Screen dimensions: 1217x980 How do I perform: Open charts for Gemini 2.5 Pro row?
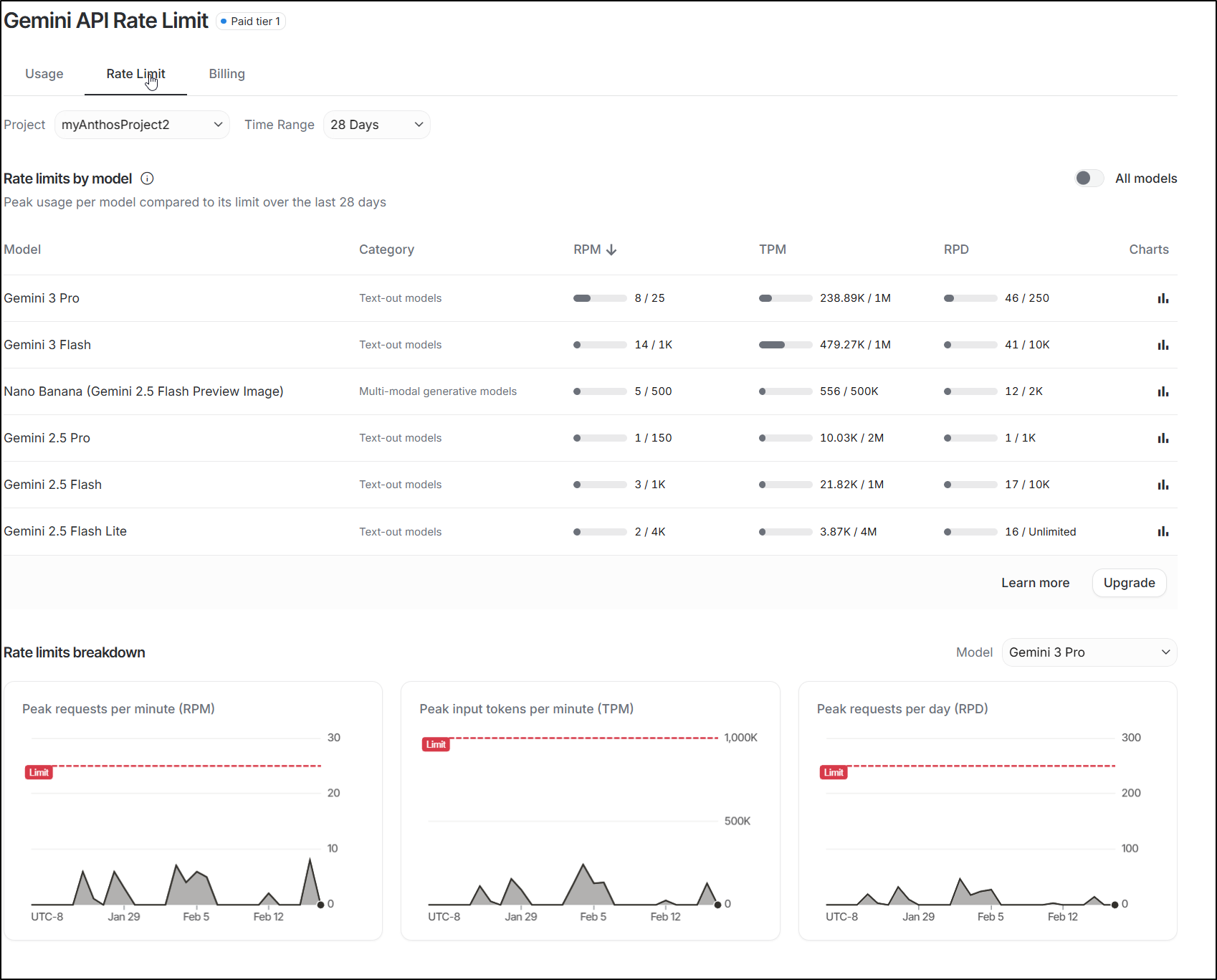(x=1163, y=438)
